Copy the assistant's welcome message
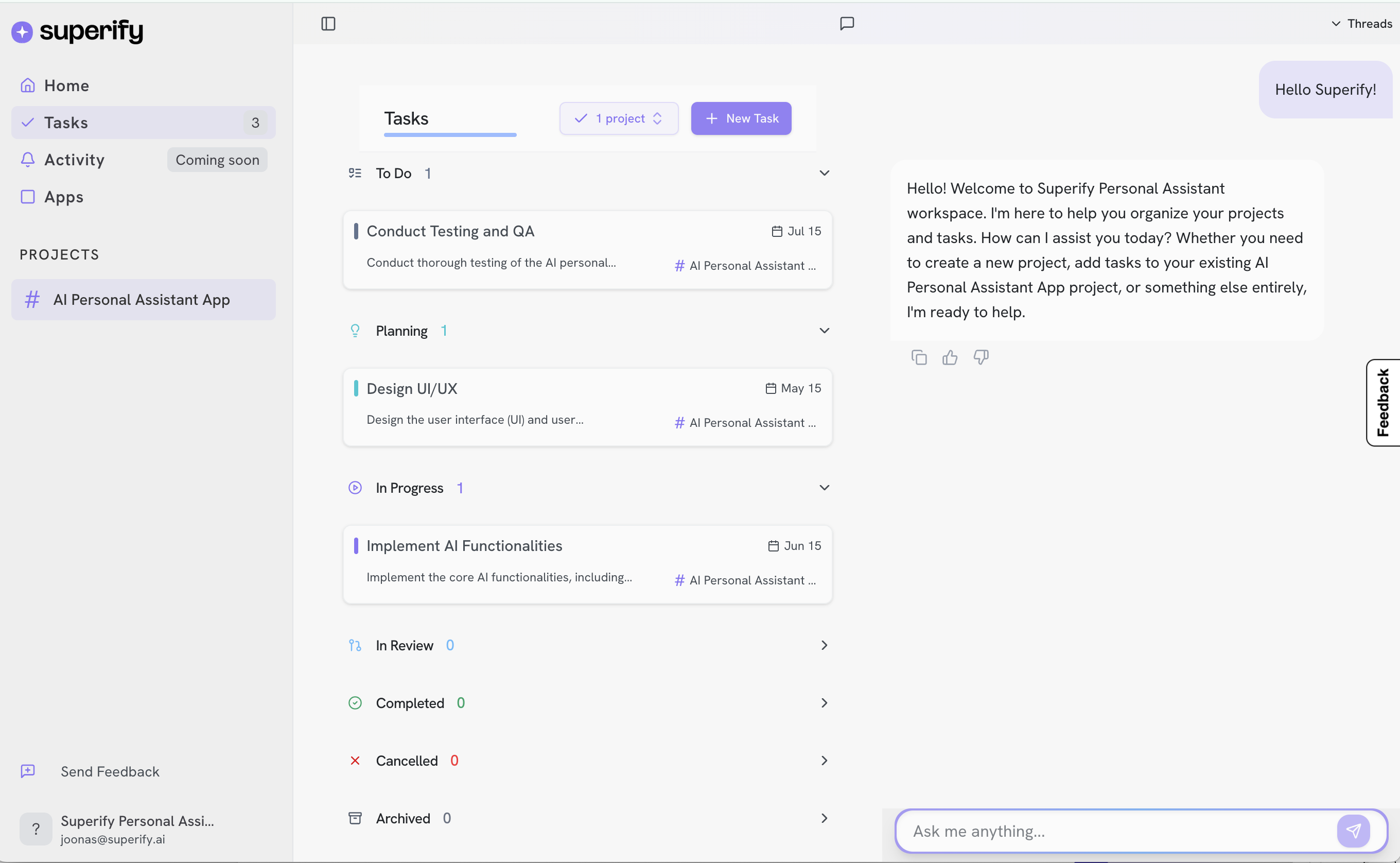This screenshot has width=1400, height=863. tap(919, 358)
